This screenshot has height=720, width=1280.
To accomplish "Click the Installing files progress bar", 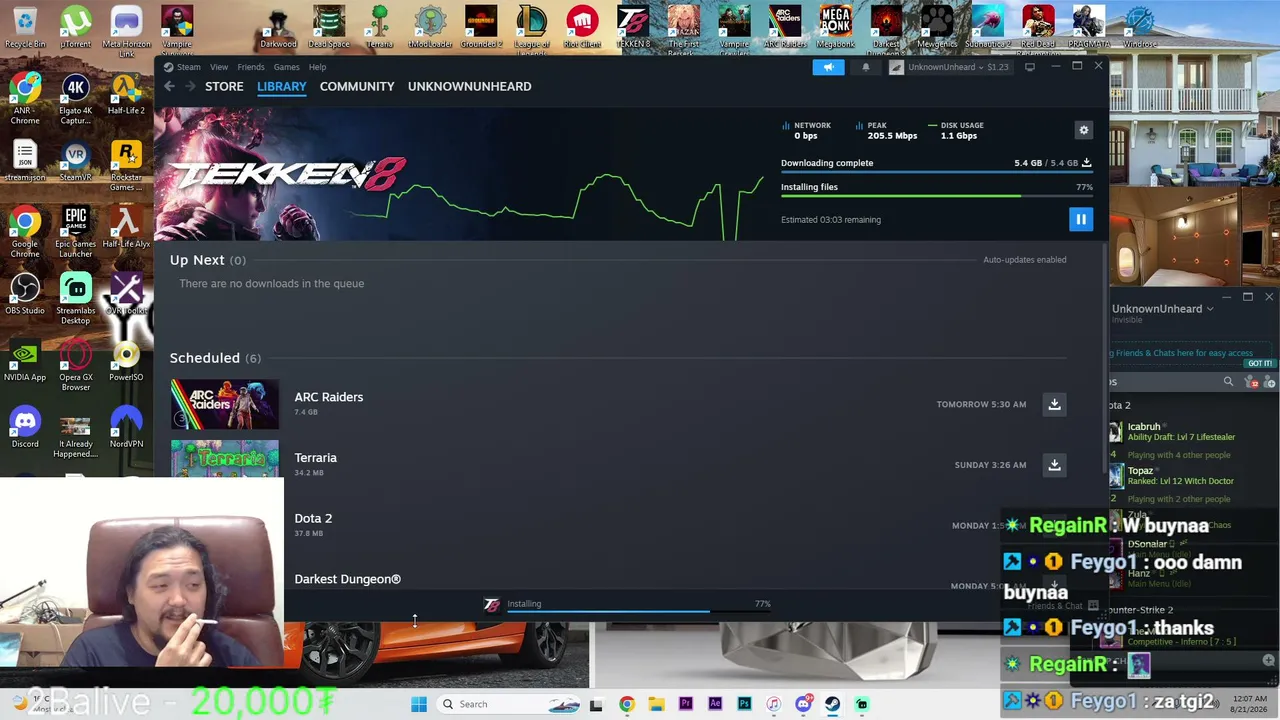I will (x=937, y=196).
